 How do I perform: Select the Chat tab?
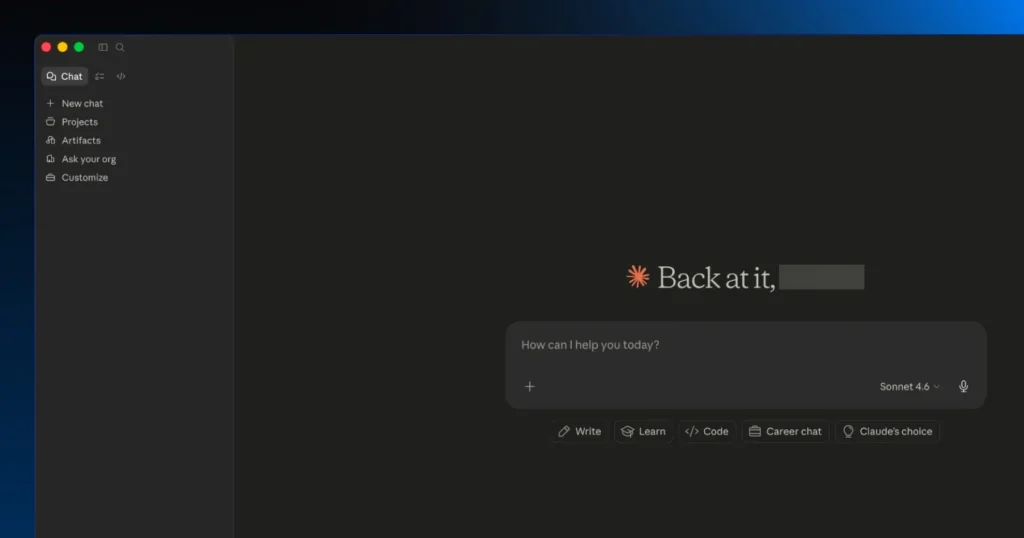click(x=65, y=76)
